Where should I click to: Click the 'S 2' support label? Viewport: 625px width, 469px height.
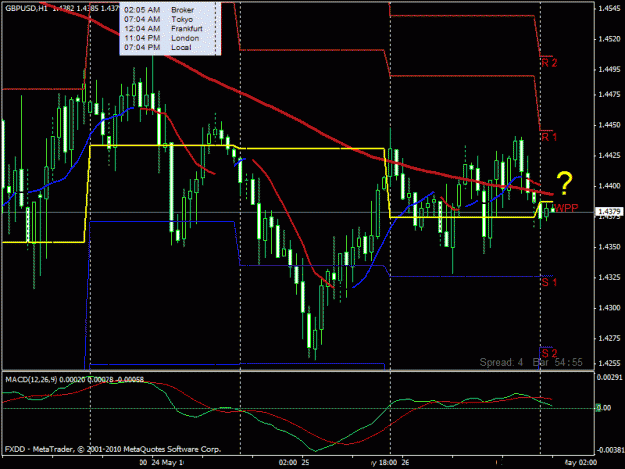[549, 353]
